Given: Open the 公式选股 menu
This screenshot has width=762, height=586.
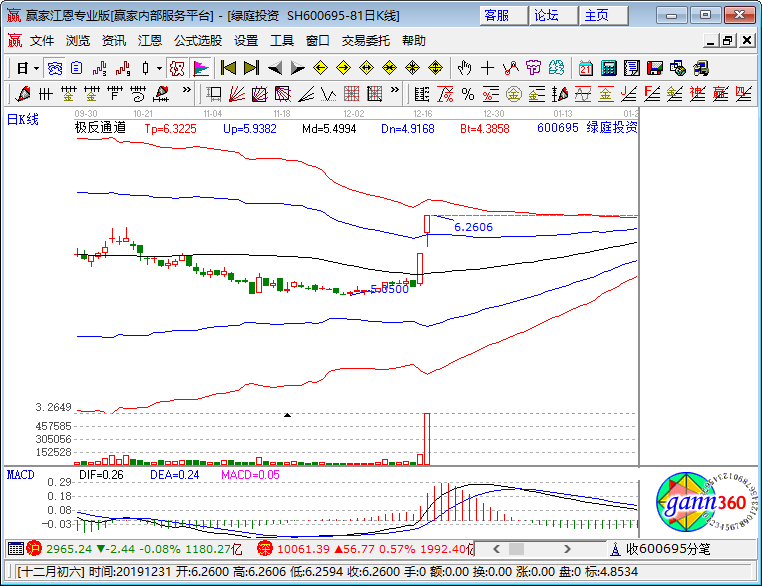Looking at the screenshot, I should 198,41.
